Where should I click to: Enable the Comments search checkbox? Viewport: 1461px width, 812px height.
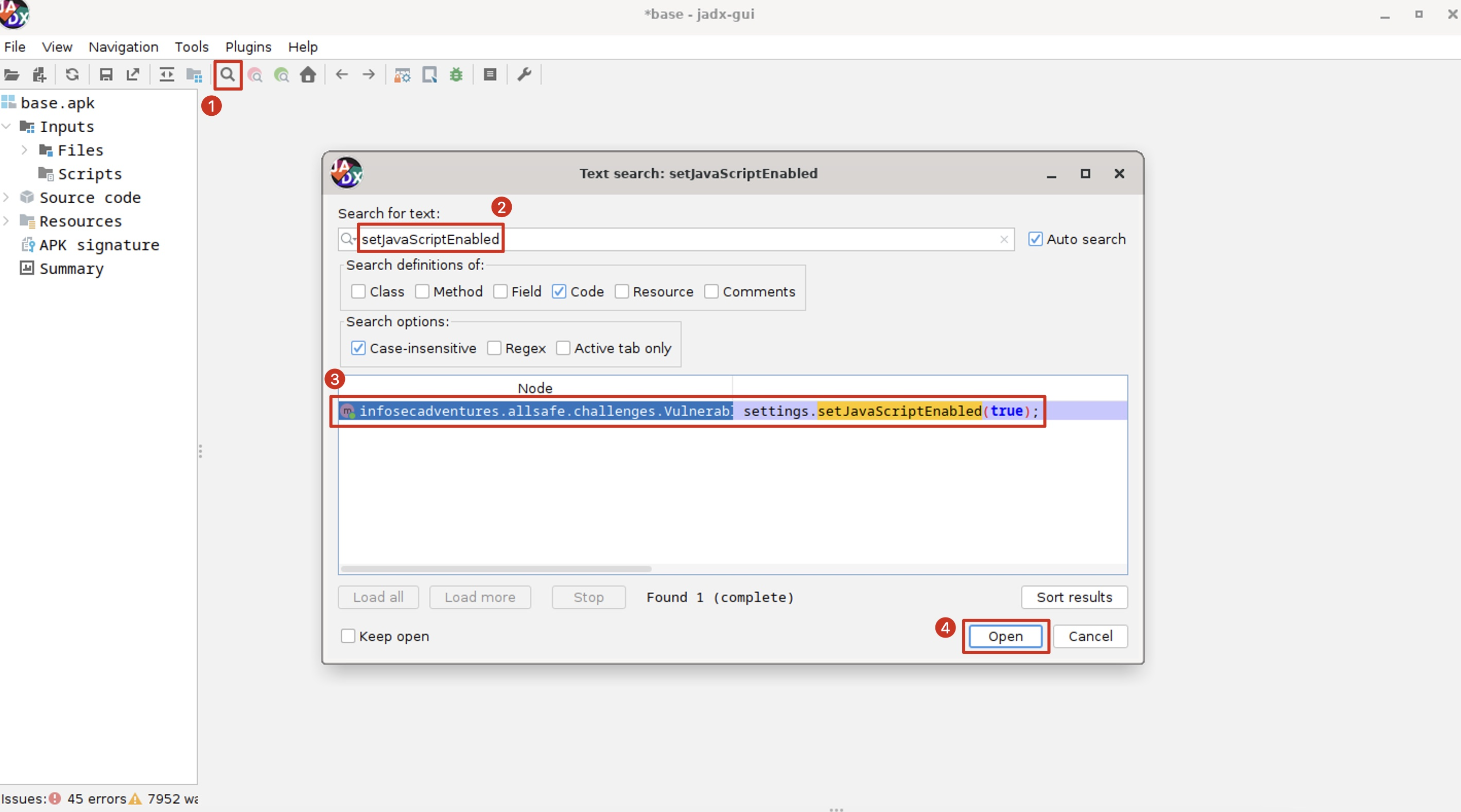point(711,291)
